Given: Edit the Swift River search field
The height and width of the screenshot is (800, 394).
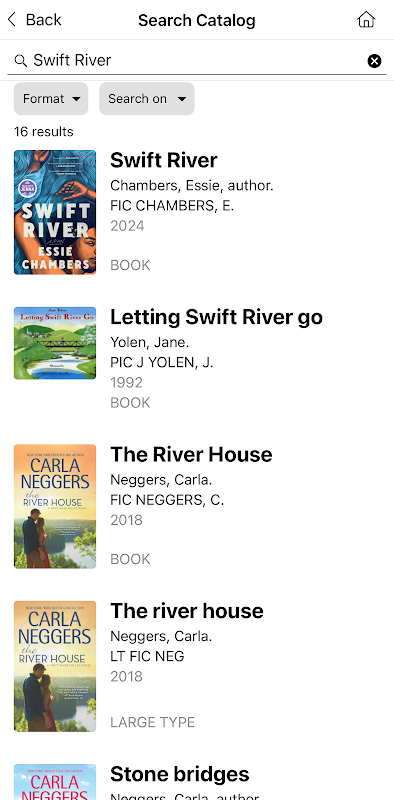Looking at the screenshot, I should tap(197, 61).
